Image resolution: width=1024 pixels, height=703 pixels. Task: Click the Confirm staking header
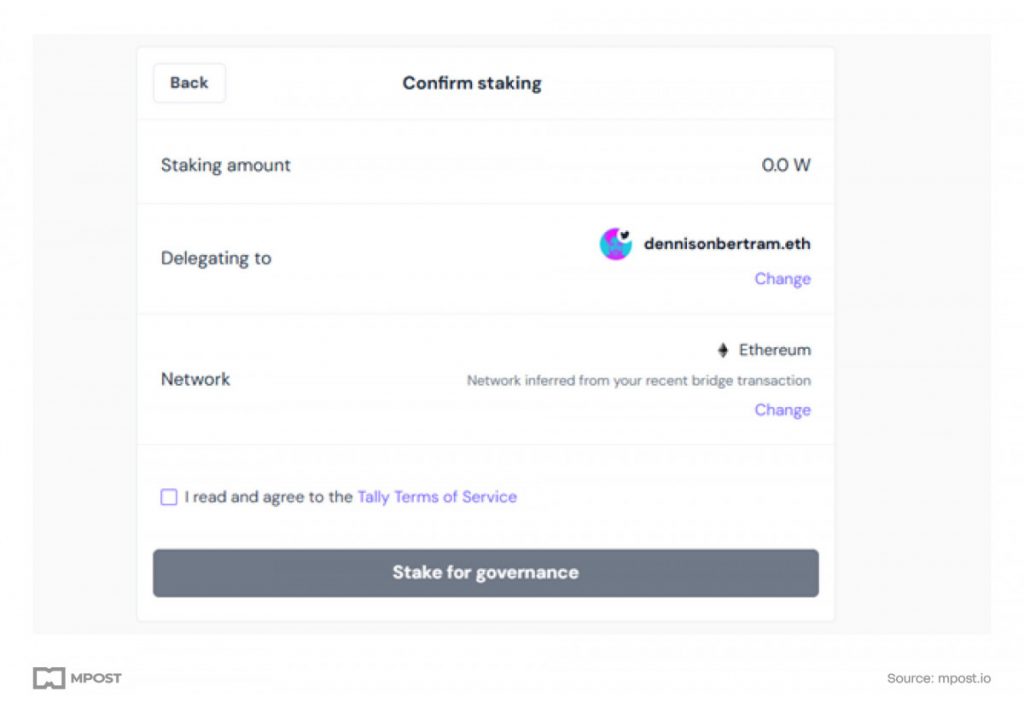click(x=472, y=83)
